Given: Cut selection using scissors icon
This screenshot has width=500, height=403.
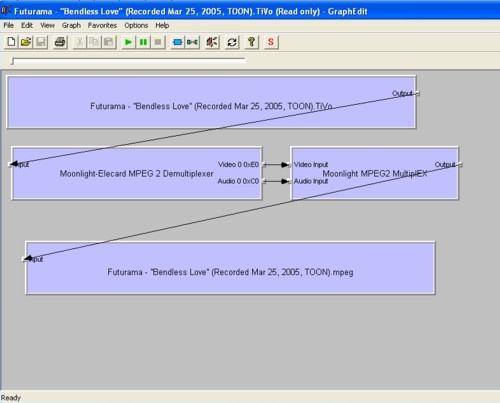Looking at the screenshot, I should pyautogui.click(x=80, y=42).
